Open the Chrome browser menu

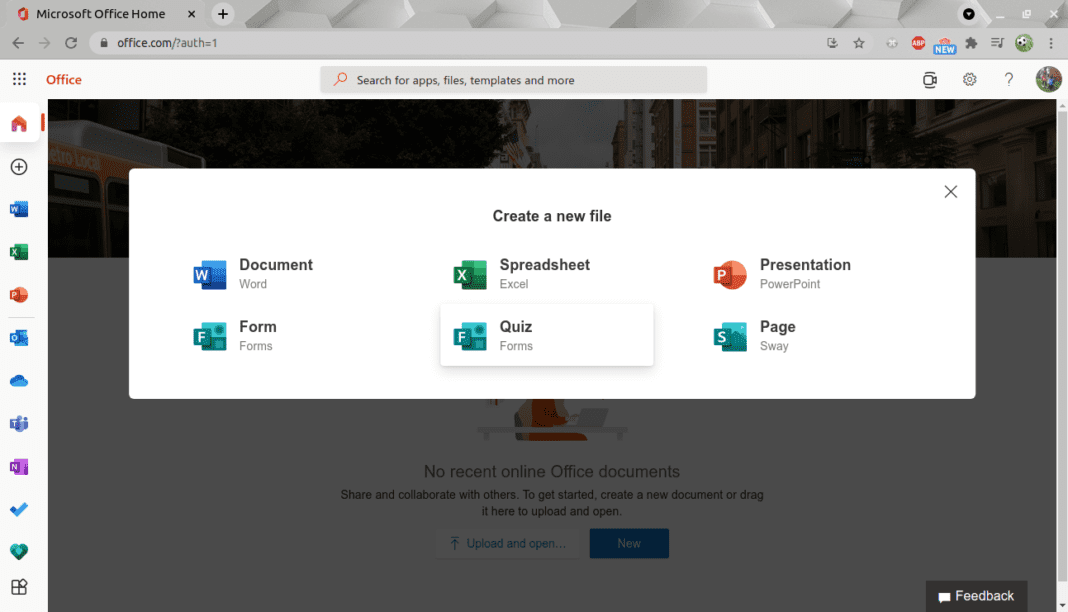pyautogui.click(x=1051, y=43)
